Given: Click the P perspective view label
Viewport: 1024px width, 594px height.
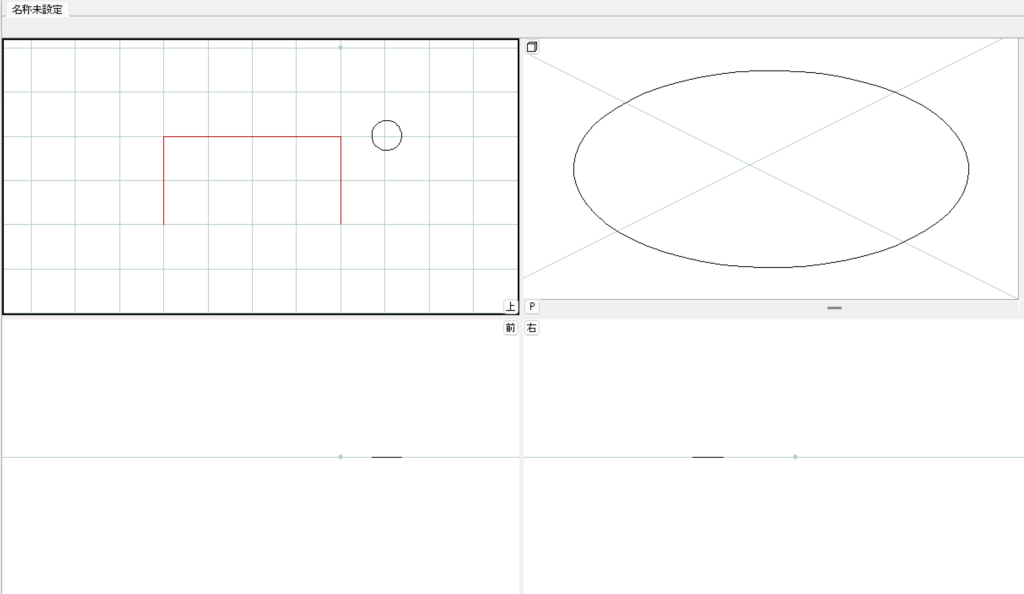Looking at the screenshot, I should pos(532,307).
